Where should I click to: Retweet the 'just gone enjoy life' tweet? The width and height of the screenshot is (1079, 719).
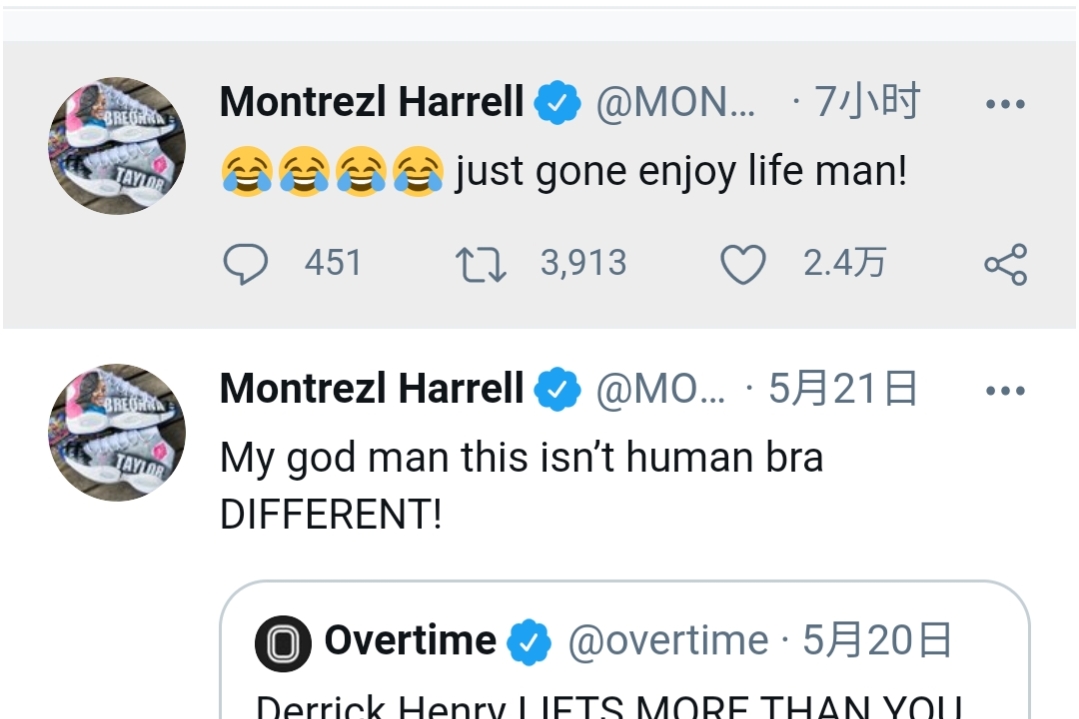click(481, 264)
